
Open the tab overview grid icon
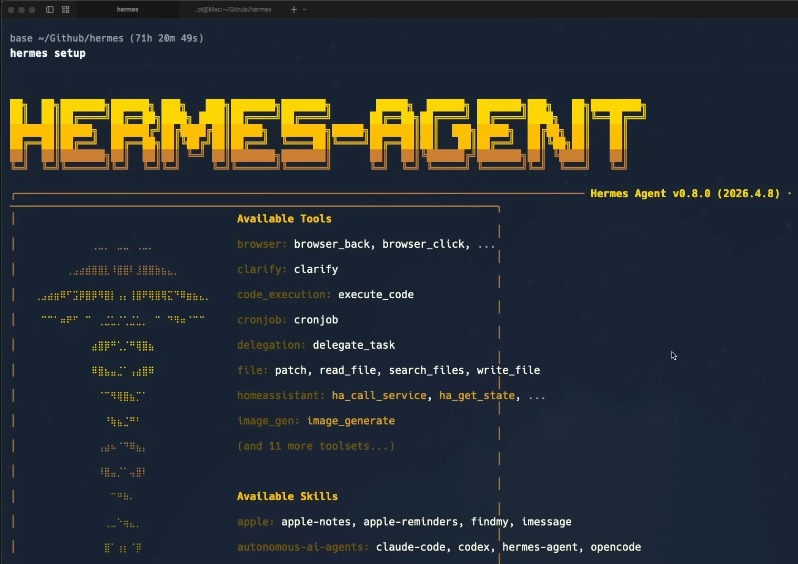(66, 9)
